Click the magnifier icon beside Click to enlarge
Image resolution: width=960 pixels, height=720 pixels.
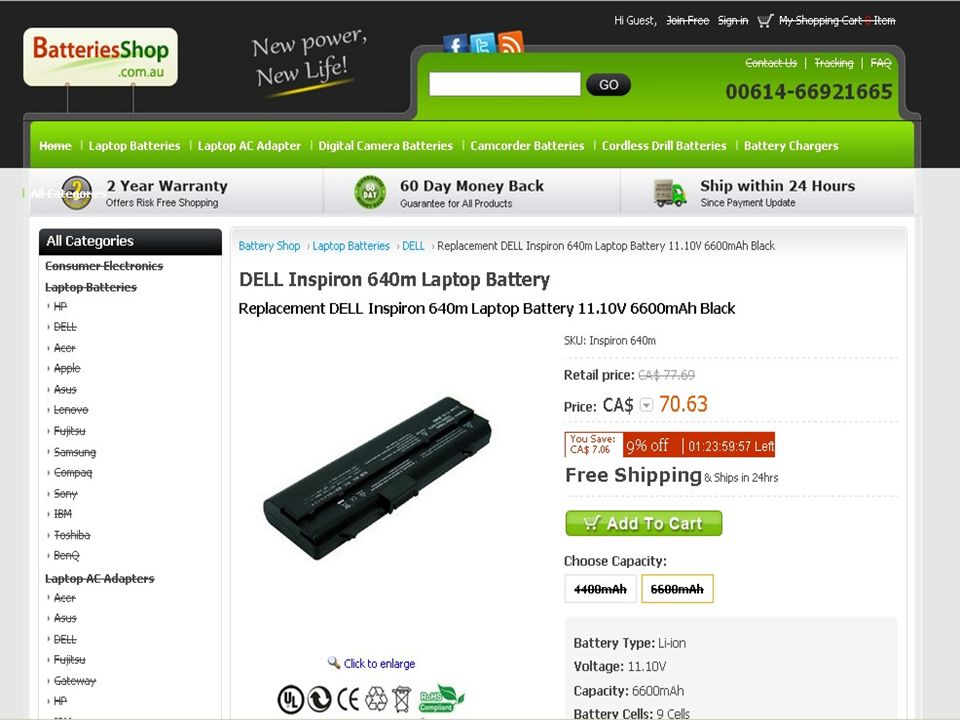(334, 662)
